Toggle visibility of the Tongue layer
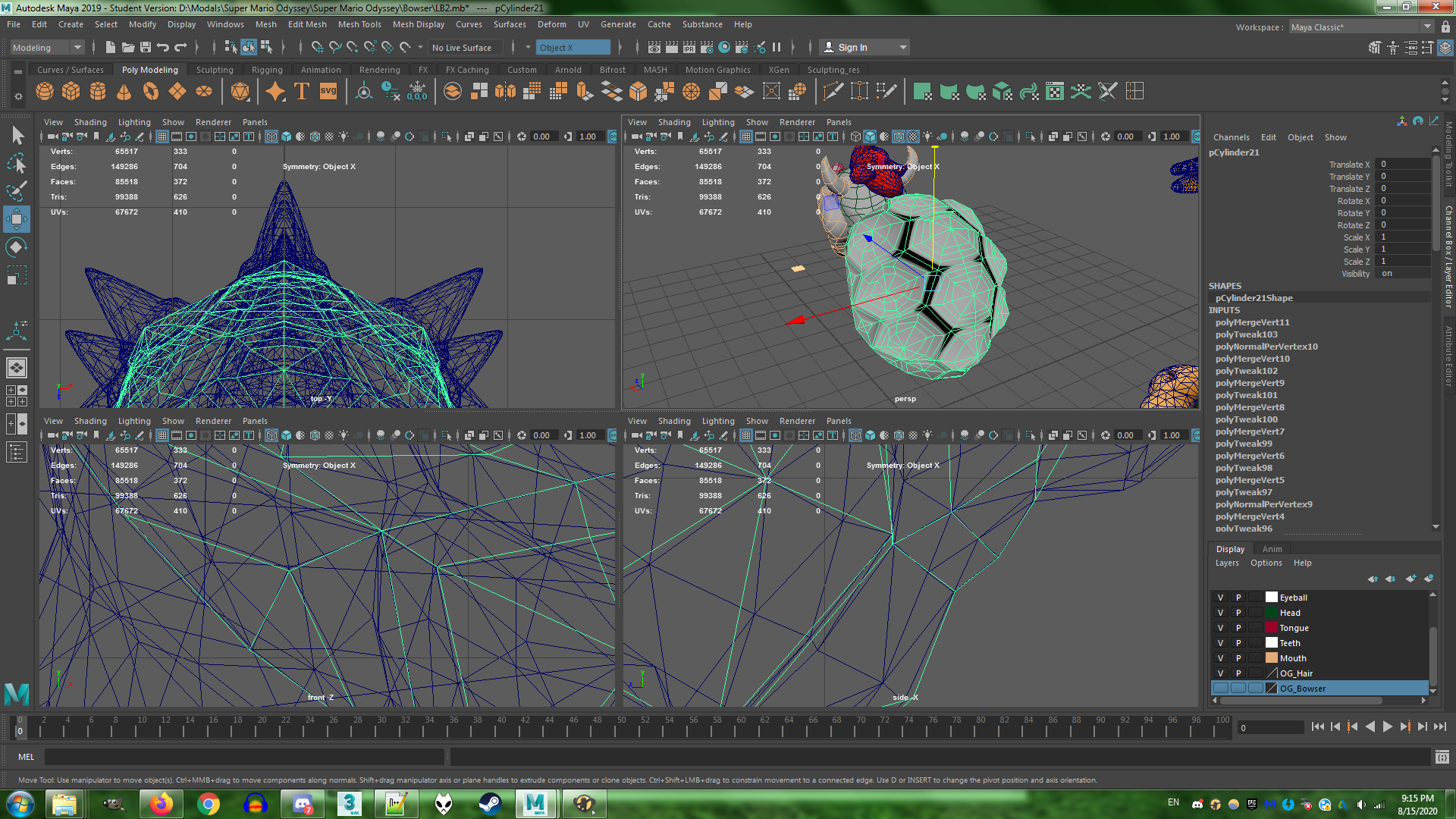Image resolution: width=1456 pixels, height=819 pixels. tap(1220, 628)
